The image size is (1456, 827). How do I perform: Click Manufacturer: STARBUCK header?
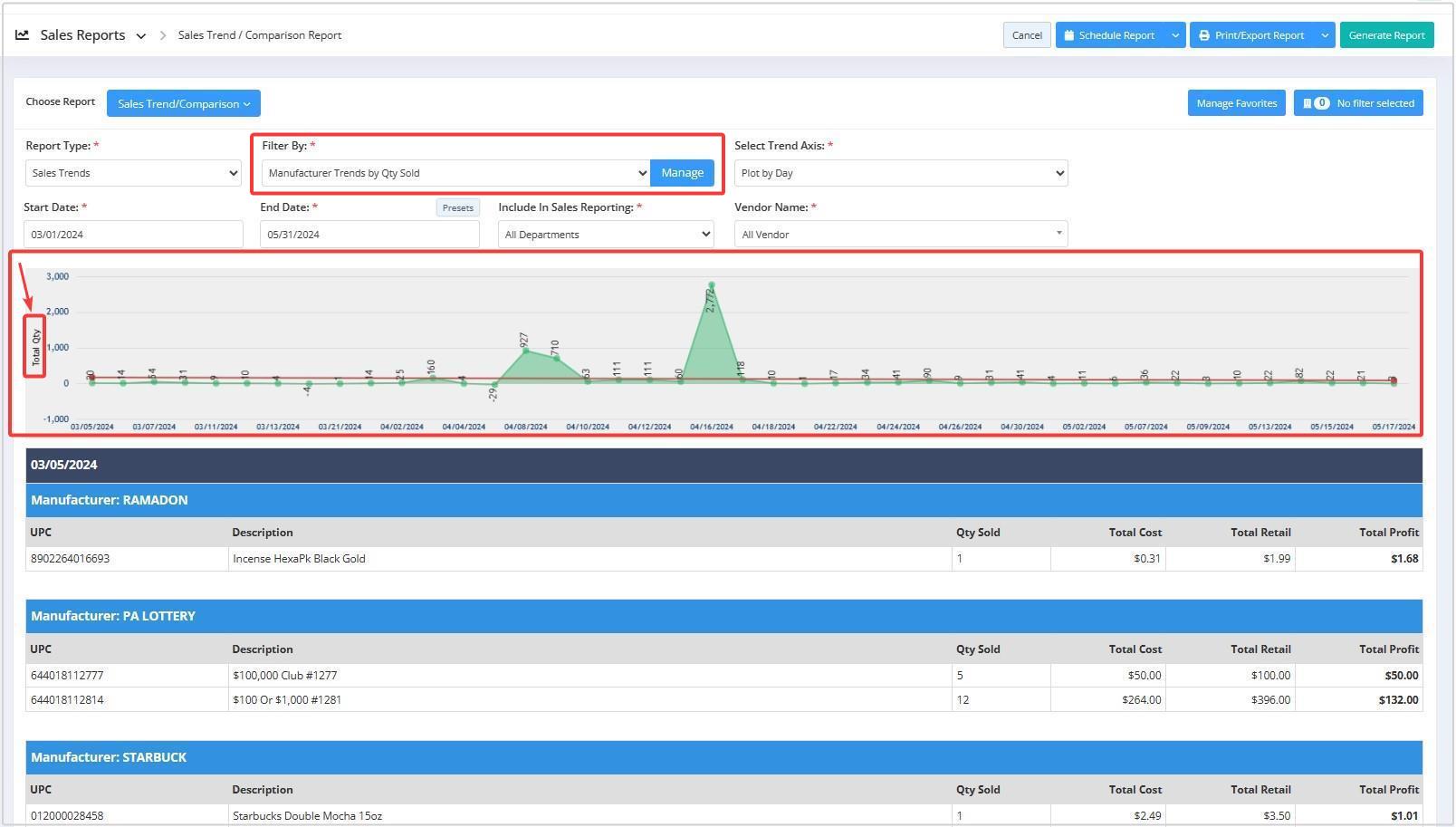[723, 757]
